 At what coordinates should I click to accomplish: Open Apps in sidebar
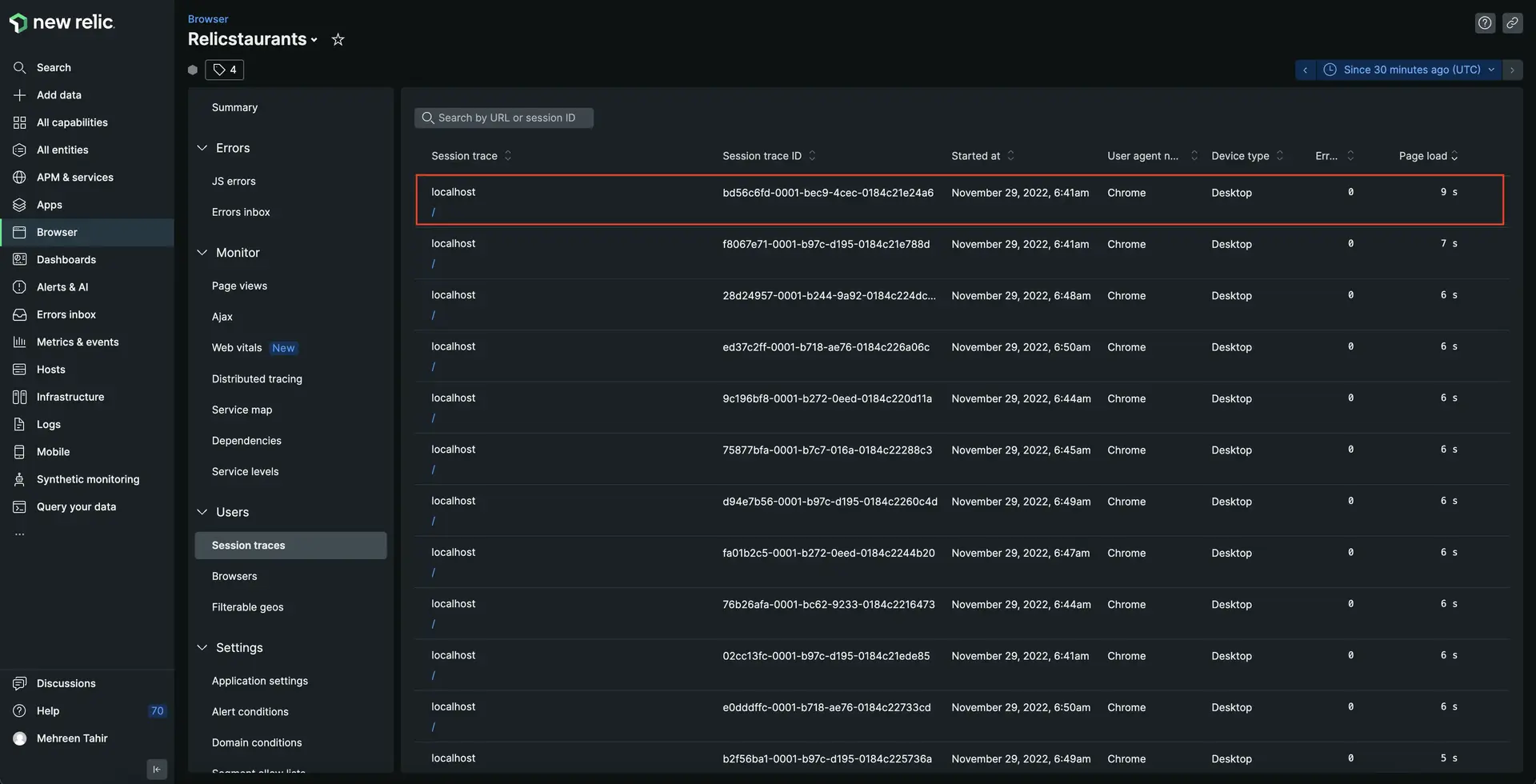click(49, 205)
